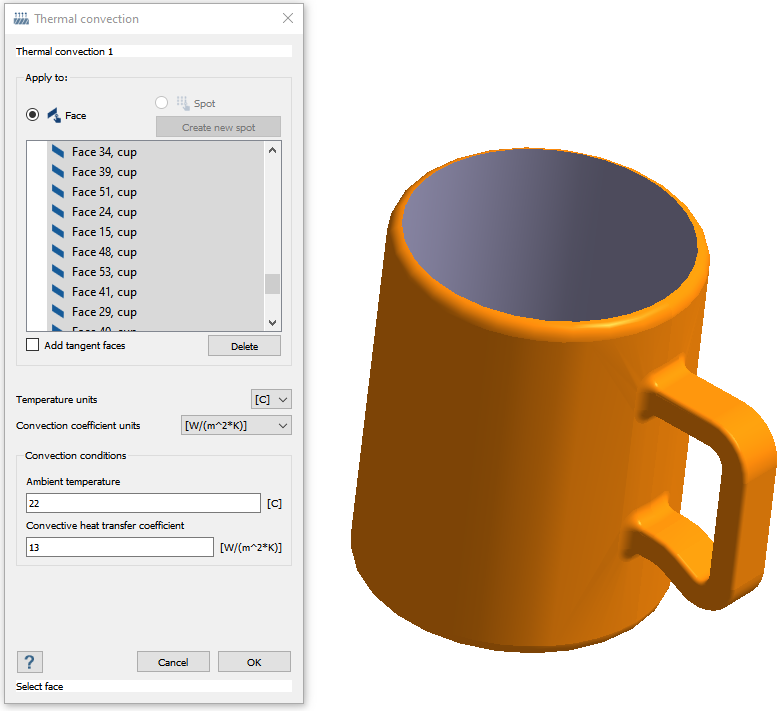
Task: Click the face list scroll up arrow
Action: click(x=272, y=150)
